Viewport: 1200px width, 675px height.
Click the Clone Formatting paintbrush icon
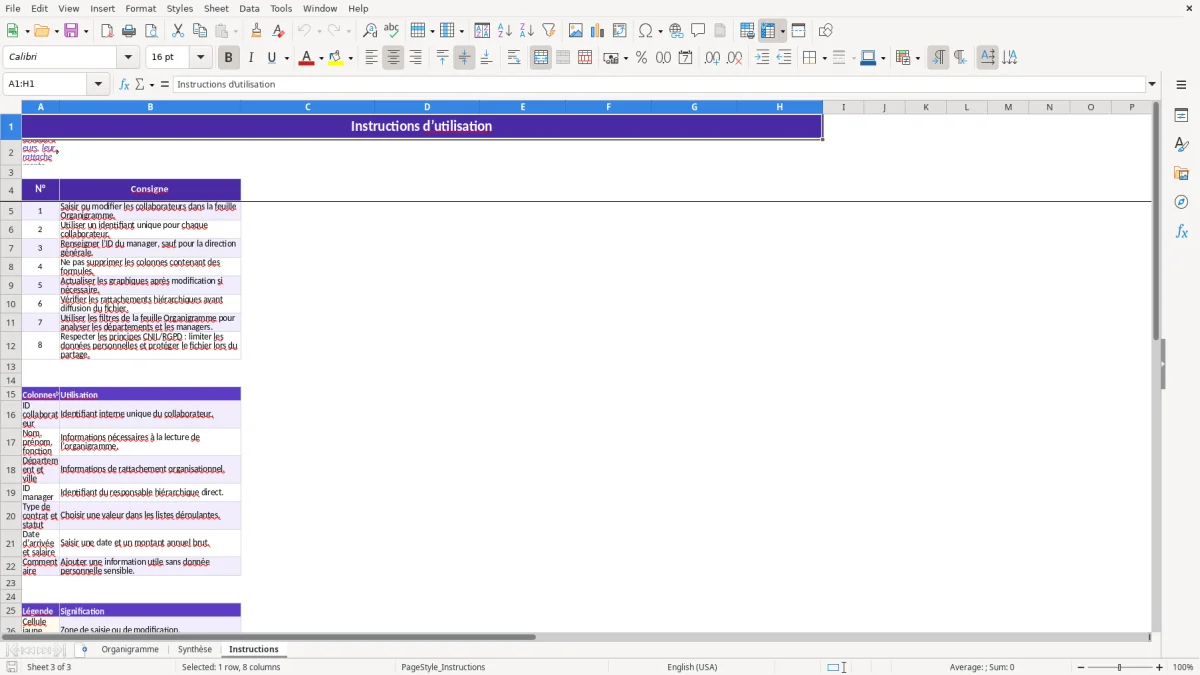[x=256, y=31]
